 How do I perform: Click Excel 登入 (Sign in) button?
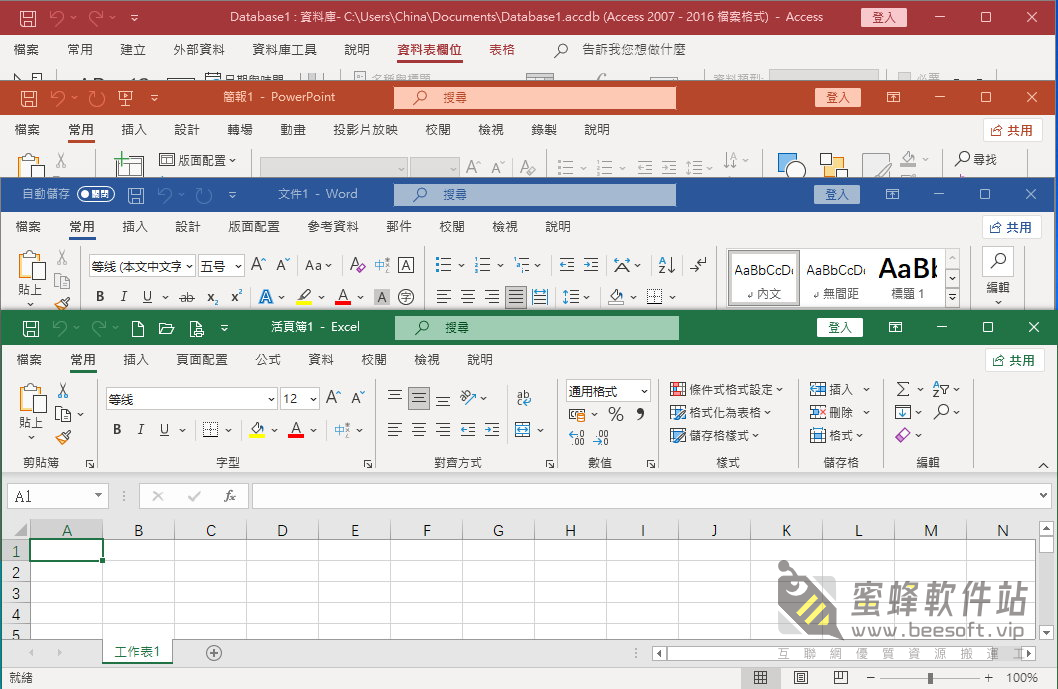[840, 328]
